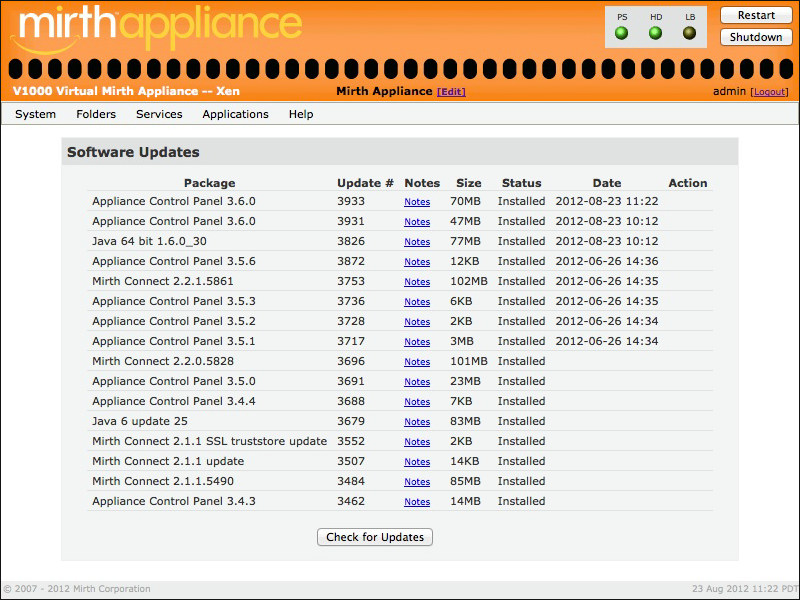Open Notes for update 3507
Viewport: 800px width, 600px height.
coord(417,461)
